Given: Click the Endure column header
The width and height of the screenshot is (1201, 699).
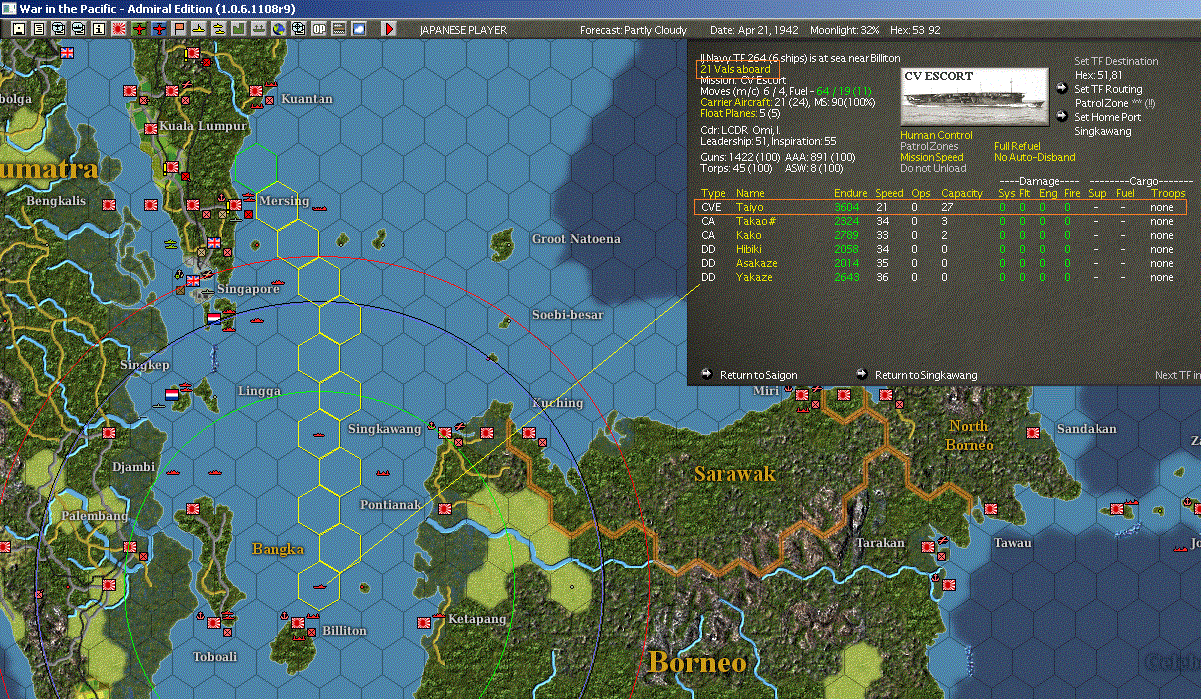Looking at the screenshot, I should 851,193.
